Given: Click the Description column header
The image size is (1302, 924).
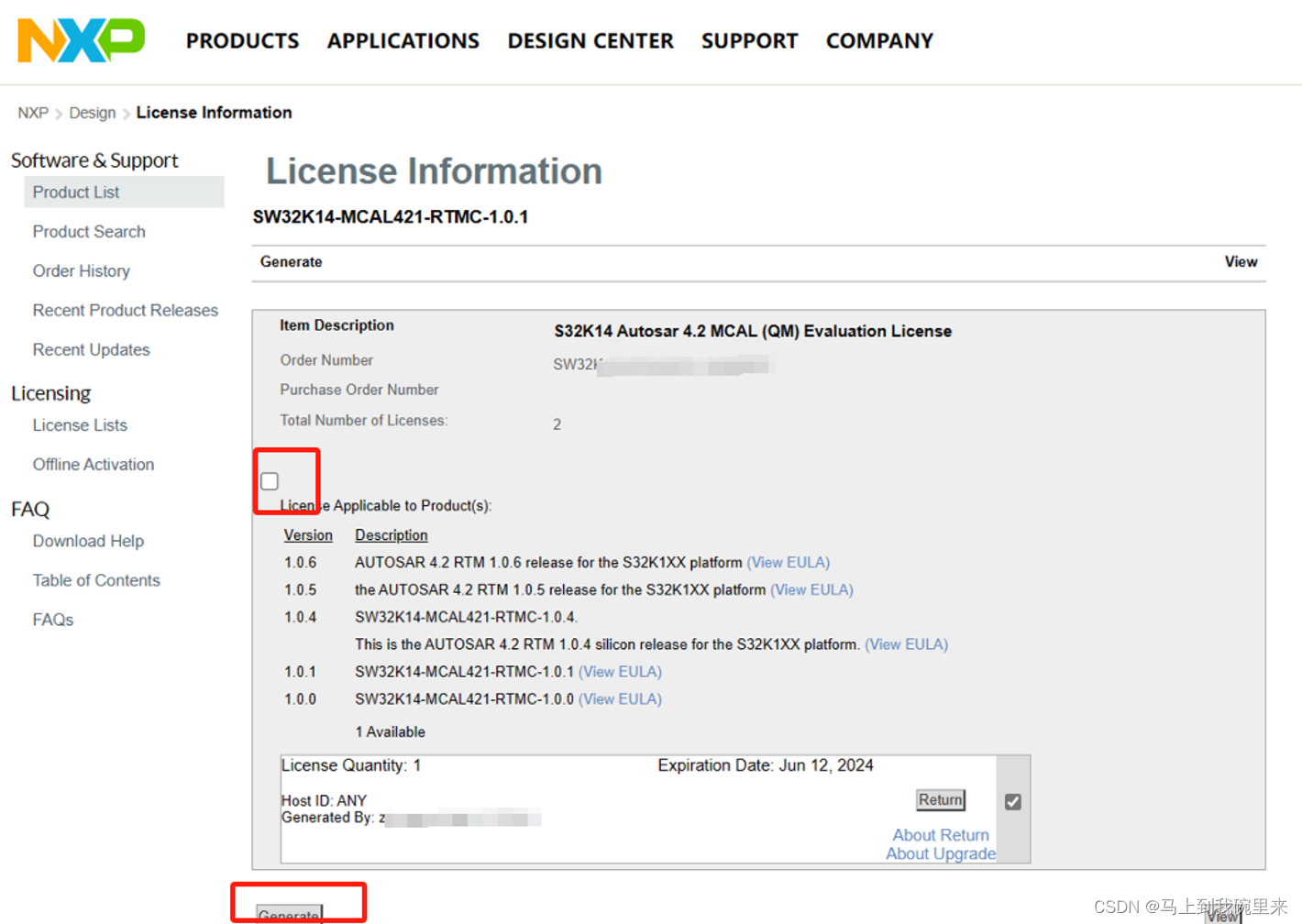Looking at the screenshot, I should coord(392,535).
